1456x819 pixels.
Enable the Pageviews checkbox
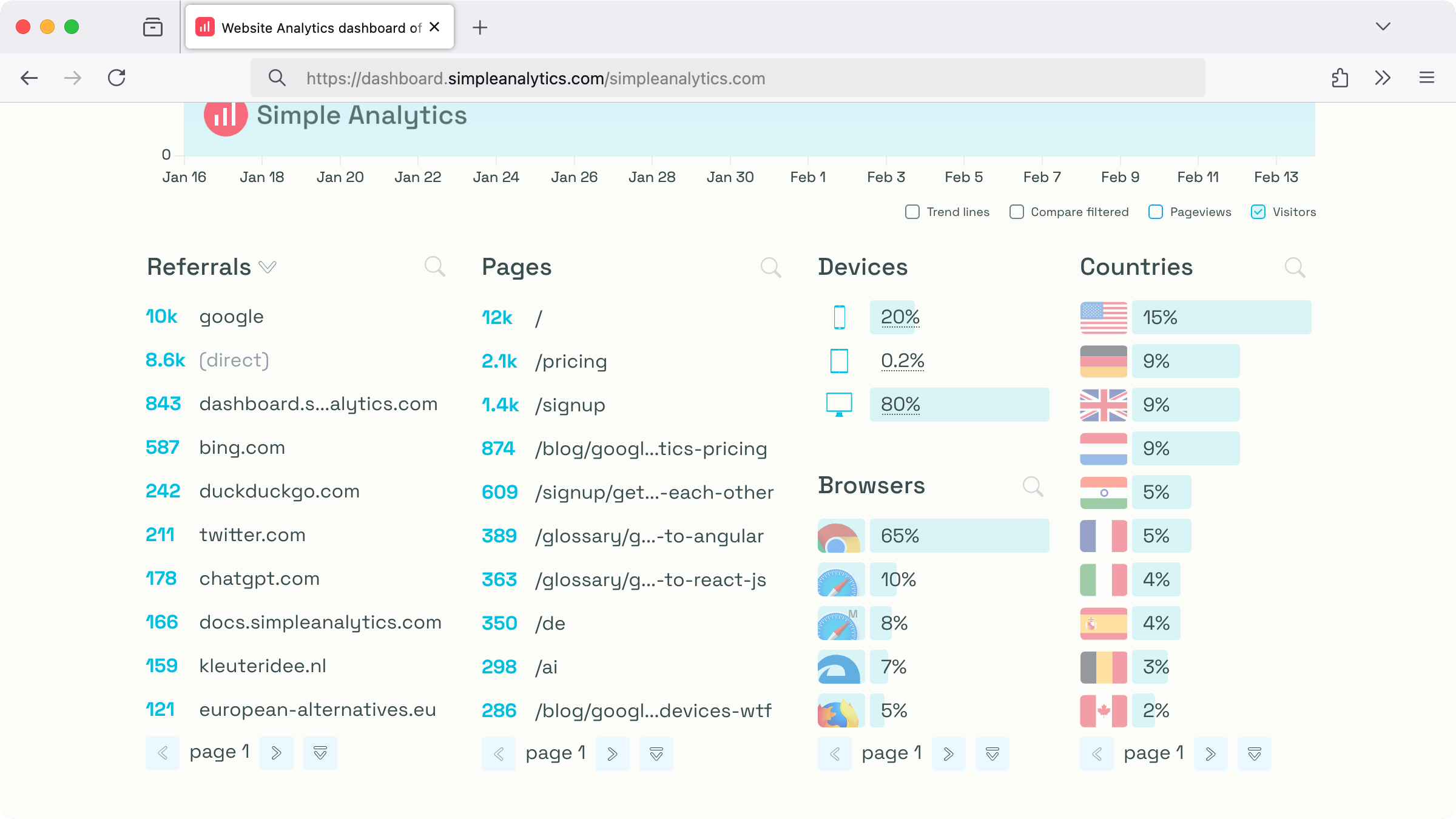coord(1156,212)
